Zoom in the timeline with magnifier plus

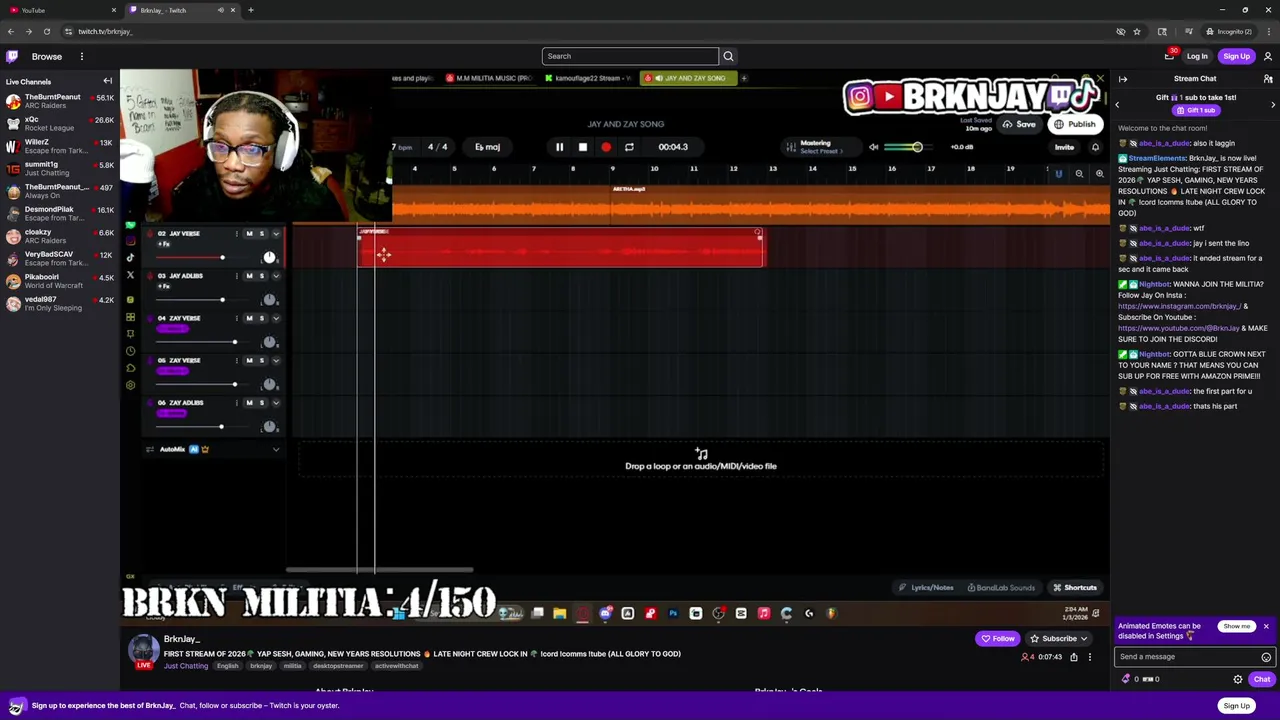(x=1099, y=174)
